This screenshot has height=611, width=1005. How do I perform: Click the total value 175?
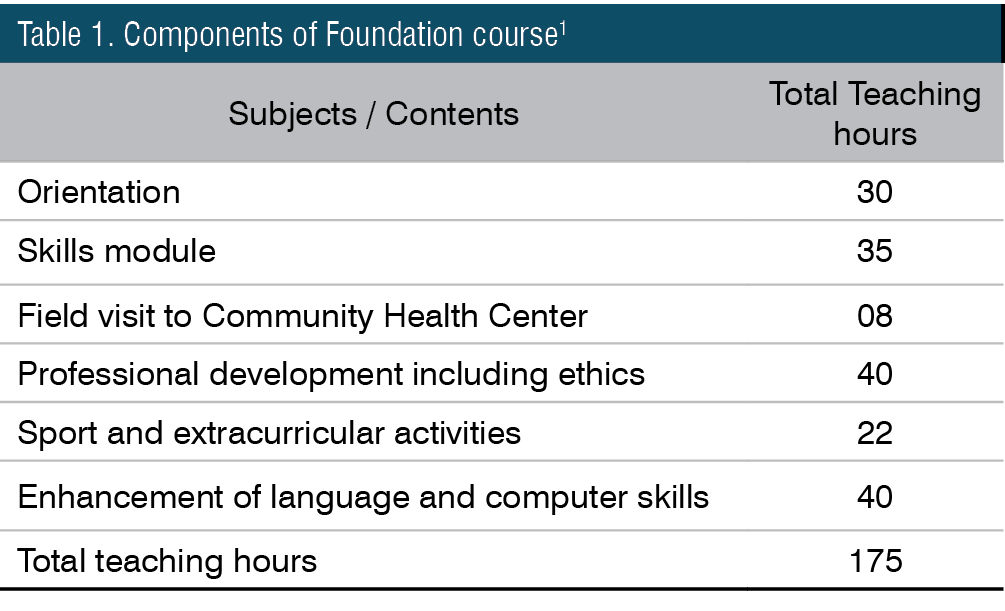point(876,561)
